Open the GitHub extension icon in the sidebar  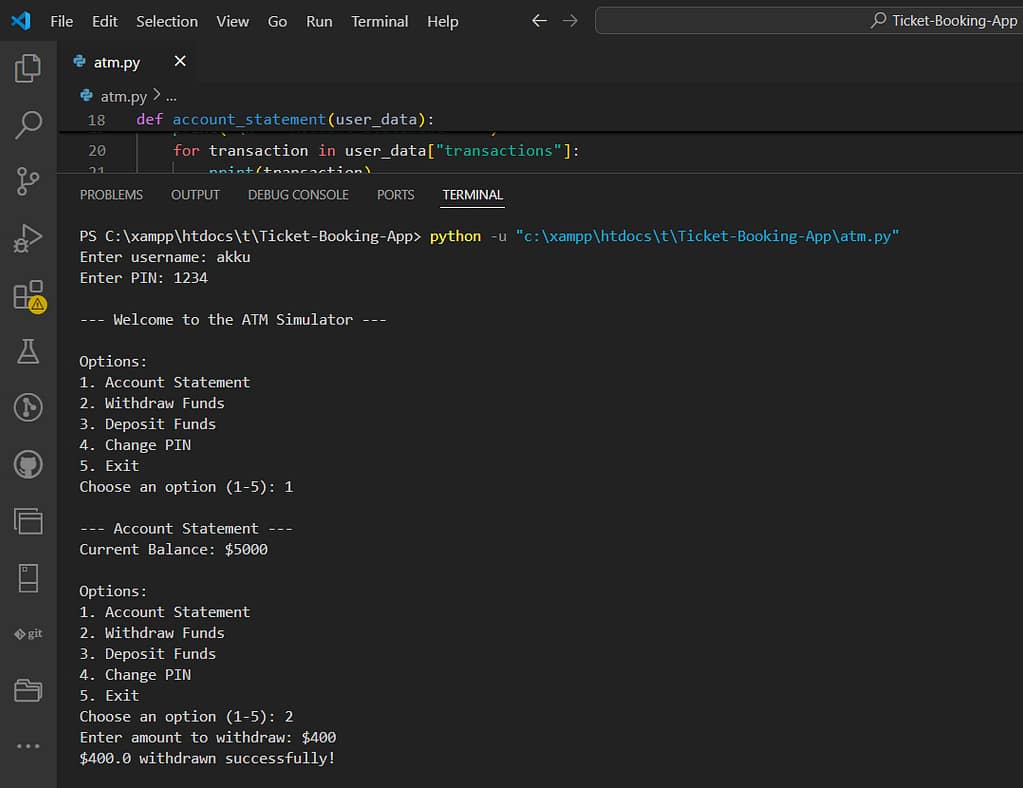click(27, 463)
